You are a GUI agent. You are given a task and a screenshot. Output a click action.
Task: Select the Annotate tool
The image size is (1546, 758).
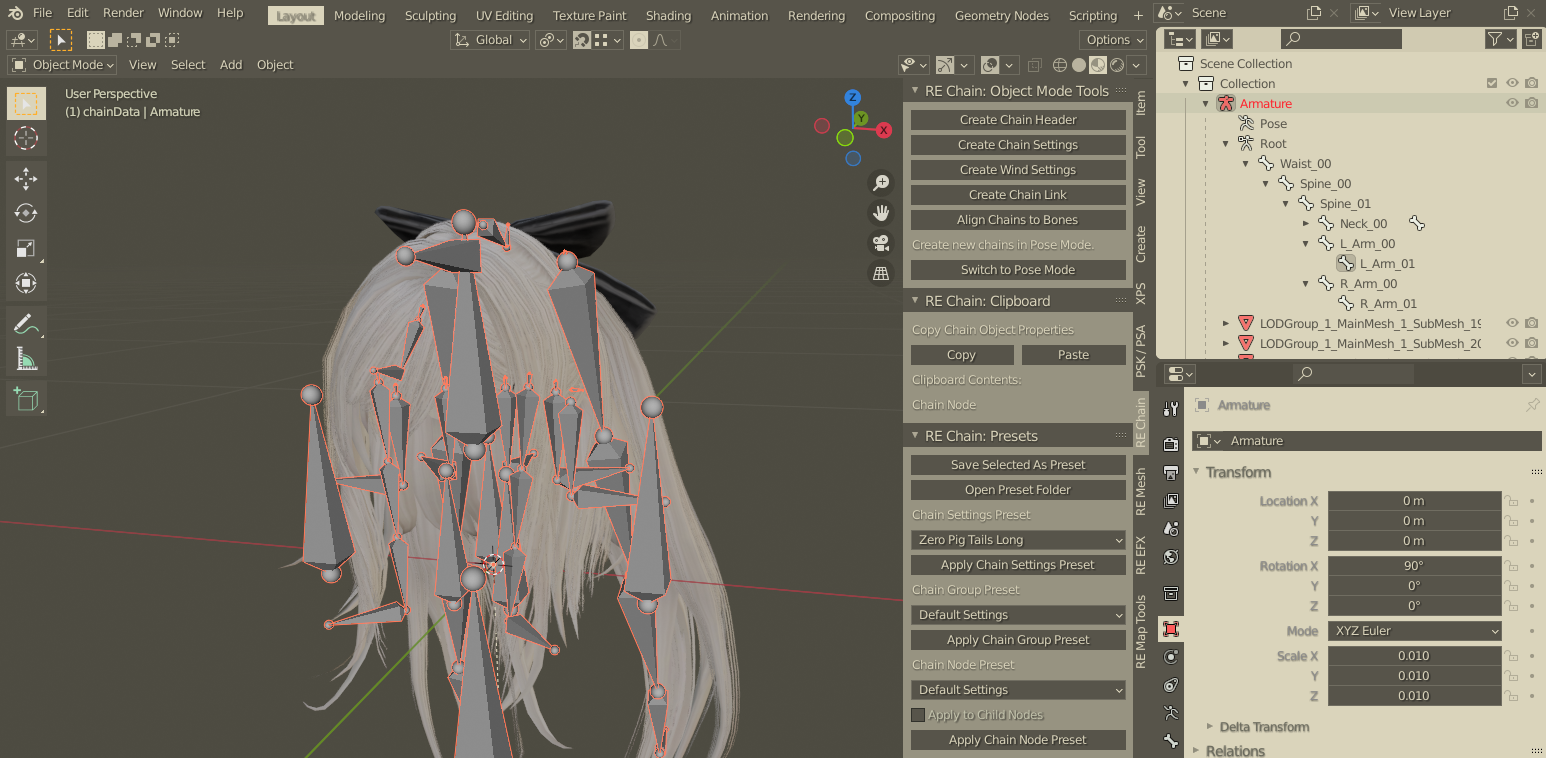pyautogui.click(x=27, y=324)
